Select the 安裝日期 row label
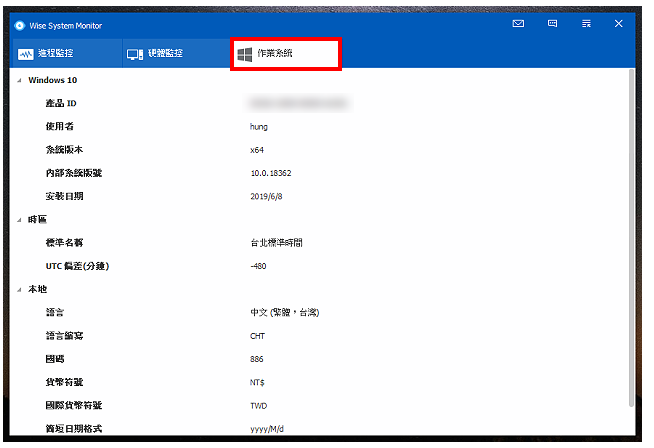 pos(64,196)
